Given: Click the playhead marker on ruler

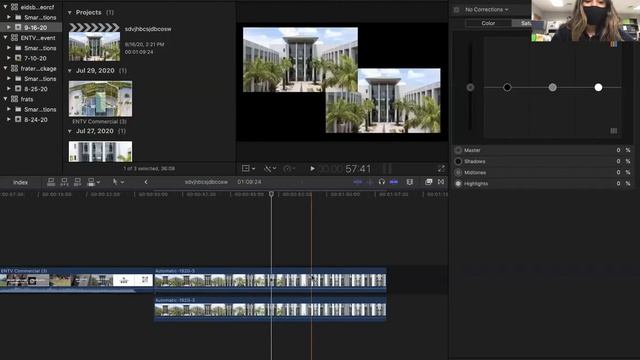Looking at the screenshot, I should coord(271,194).
